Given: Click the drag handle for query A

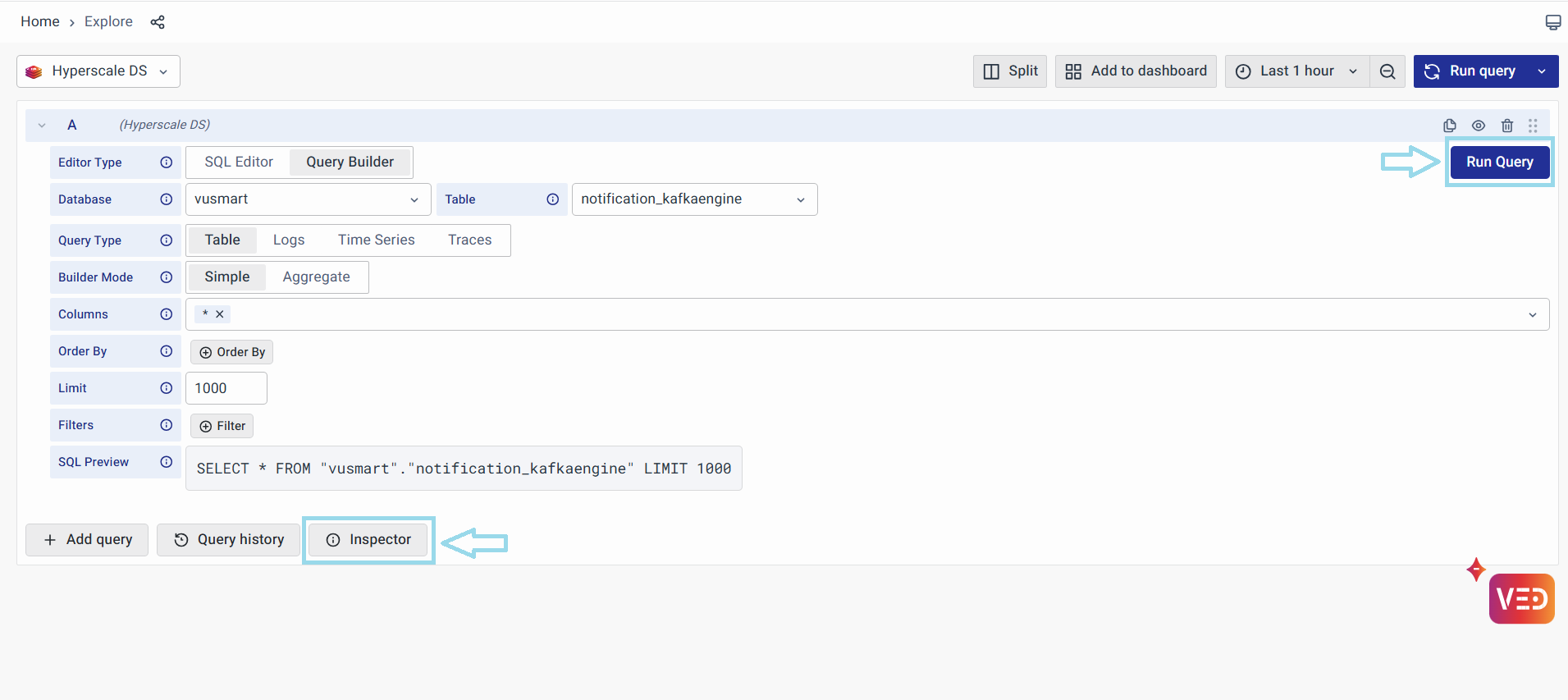Looking at the screenshot, I should tap(1533, 126).
